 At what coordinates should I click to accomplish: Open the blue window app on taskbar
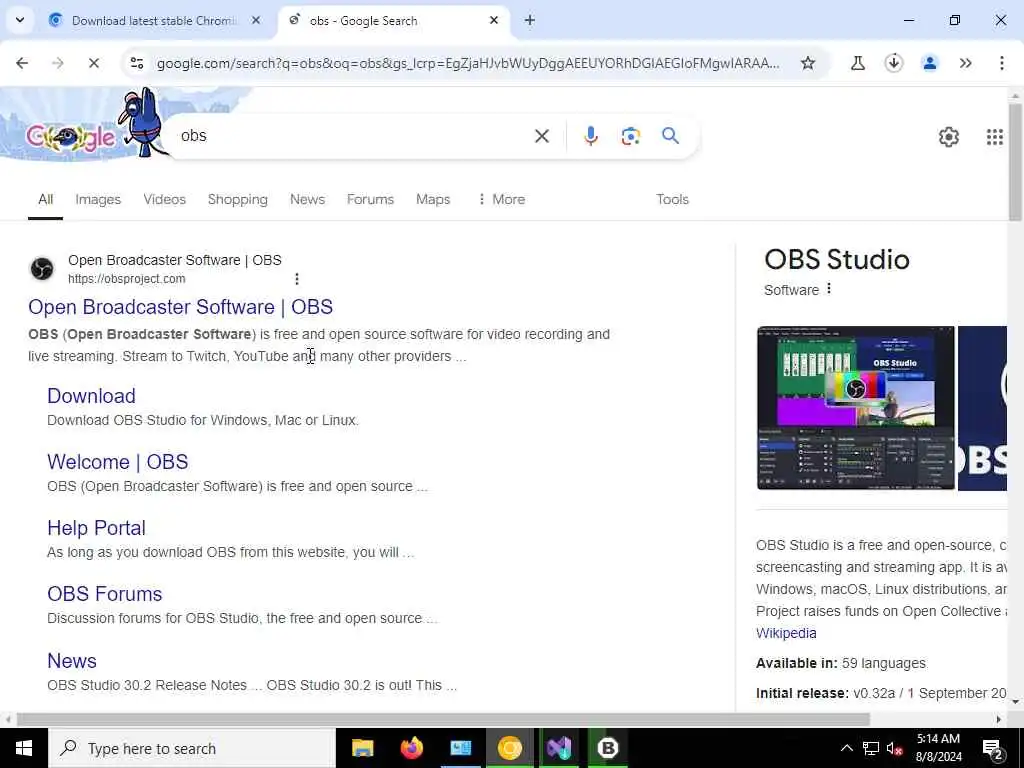(460, 748)
